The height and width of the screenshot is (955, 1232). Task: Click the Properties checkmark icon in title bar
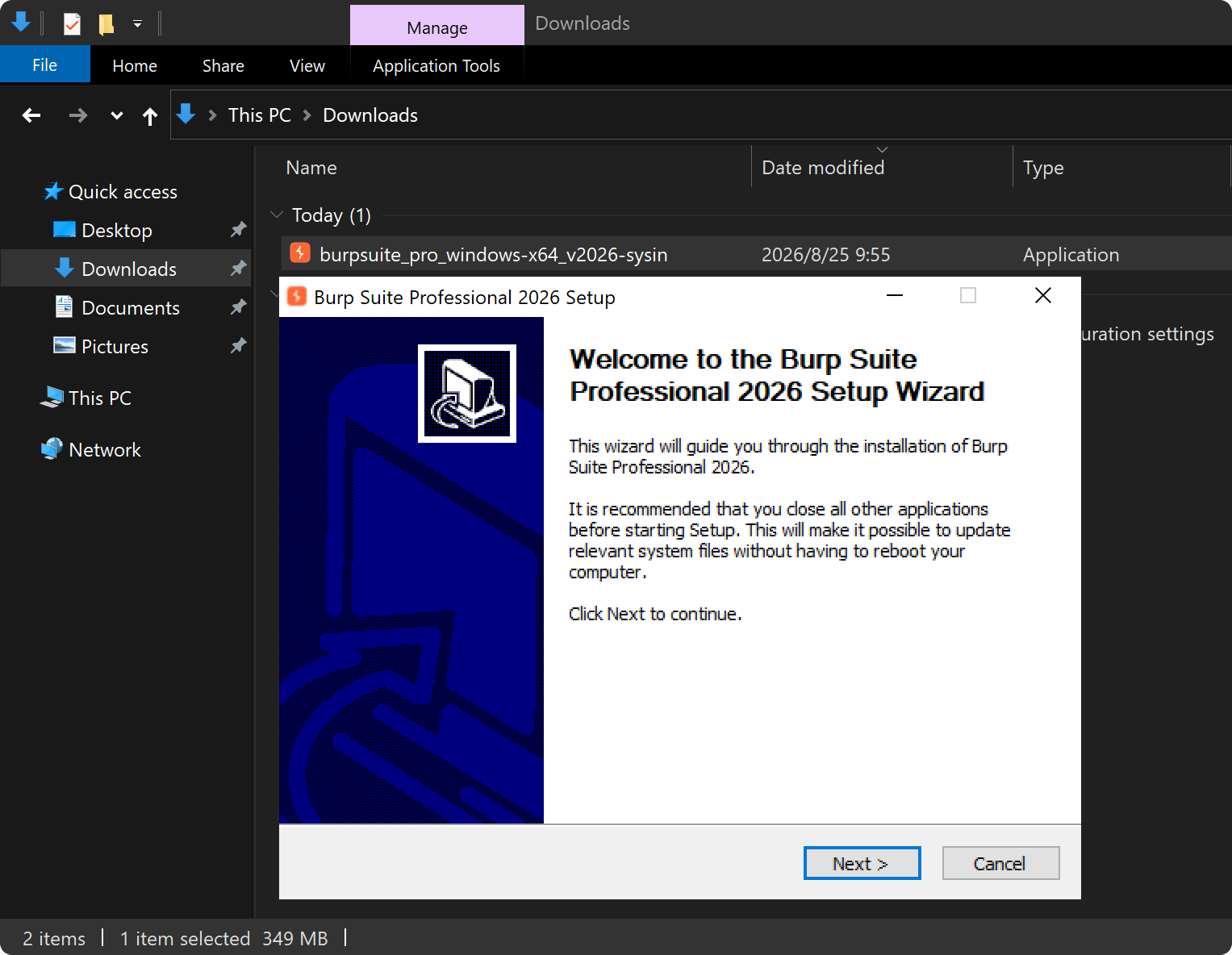73,23
